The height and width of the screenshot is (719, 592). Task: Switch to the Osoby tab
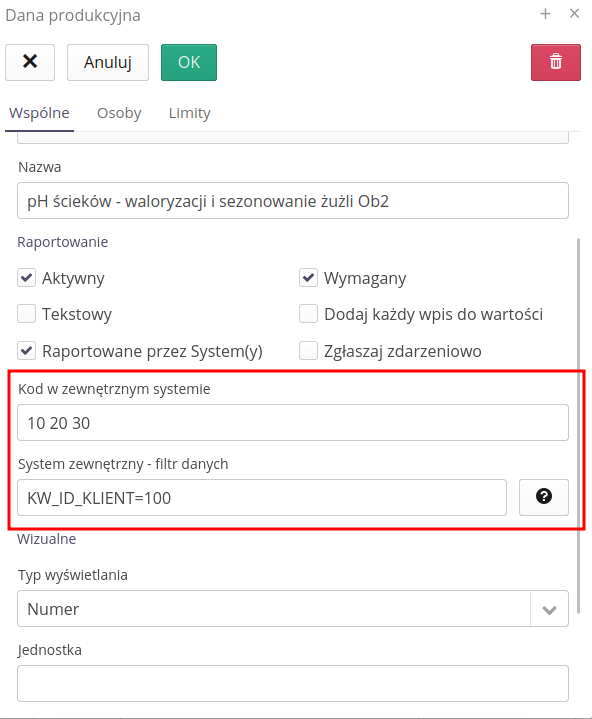[x=119, y=113]
